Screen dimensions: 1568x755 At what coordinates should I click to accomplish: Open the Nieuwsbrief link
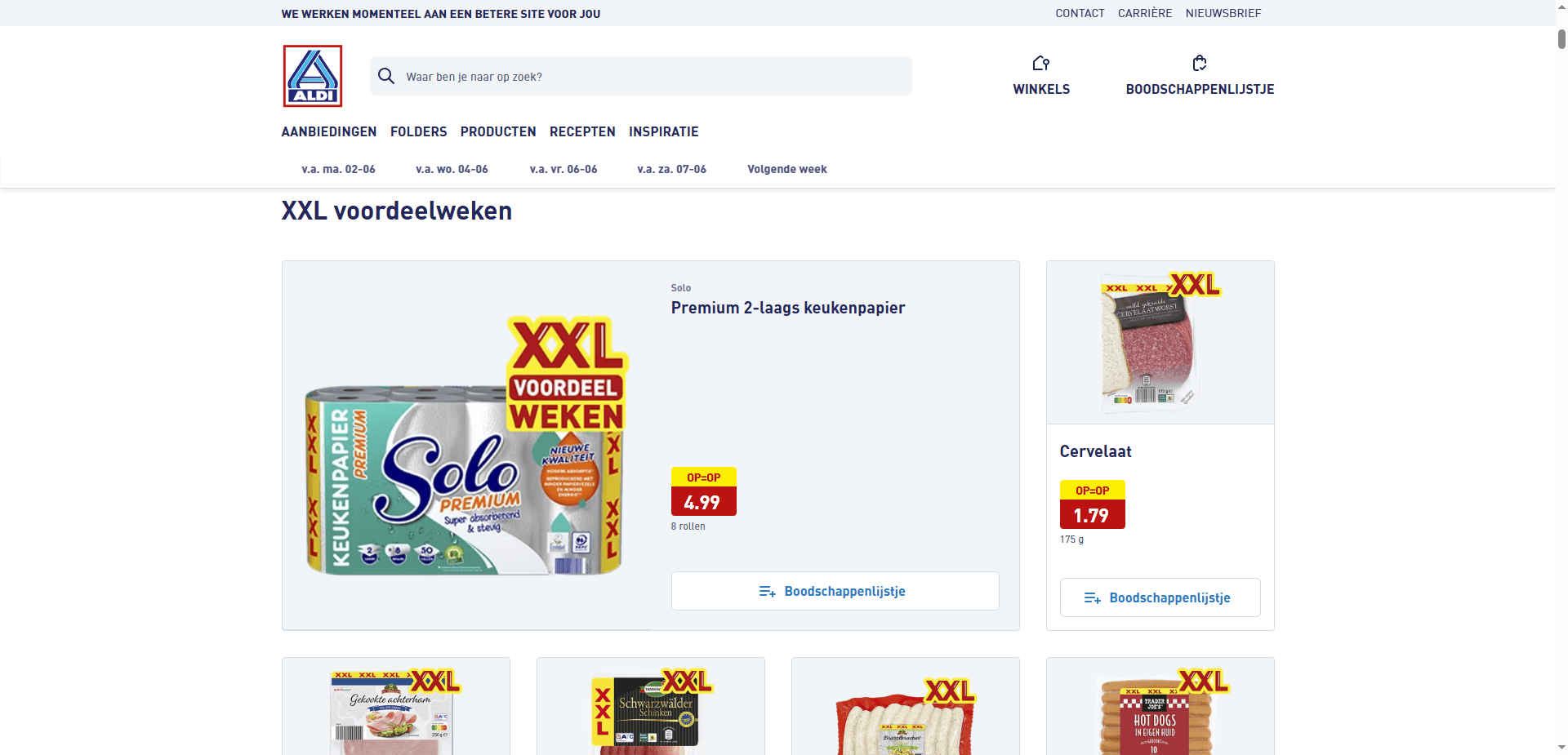1223,13
